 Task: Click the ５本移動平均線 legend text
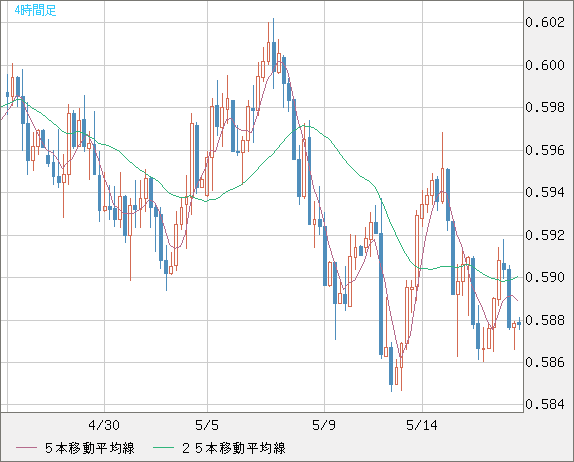[90, 448]
